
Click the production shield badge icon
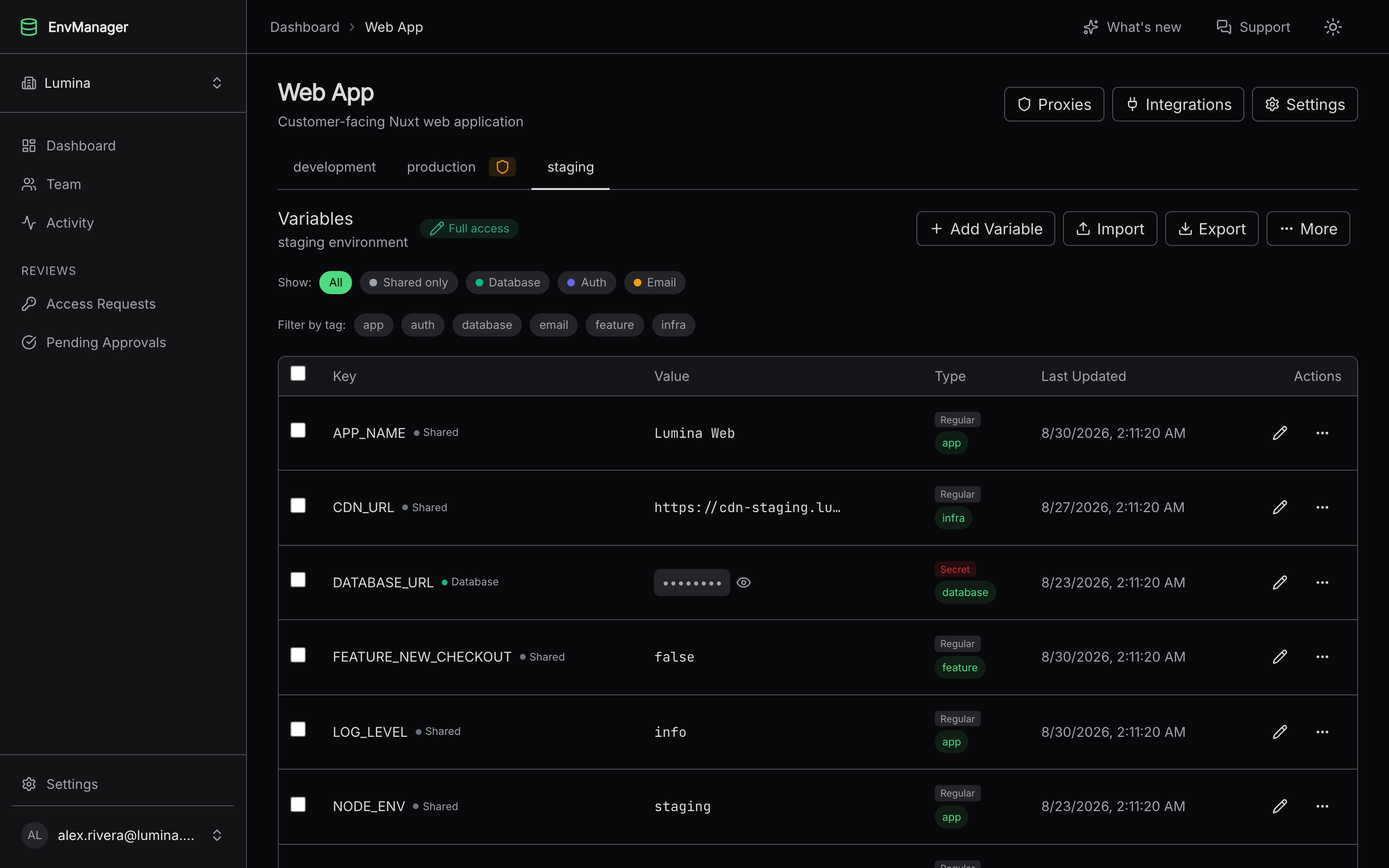pos(502,167)
